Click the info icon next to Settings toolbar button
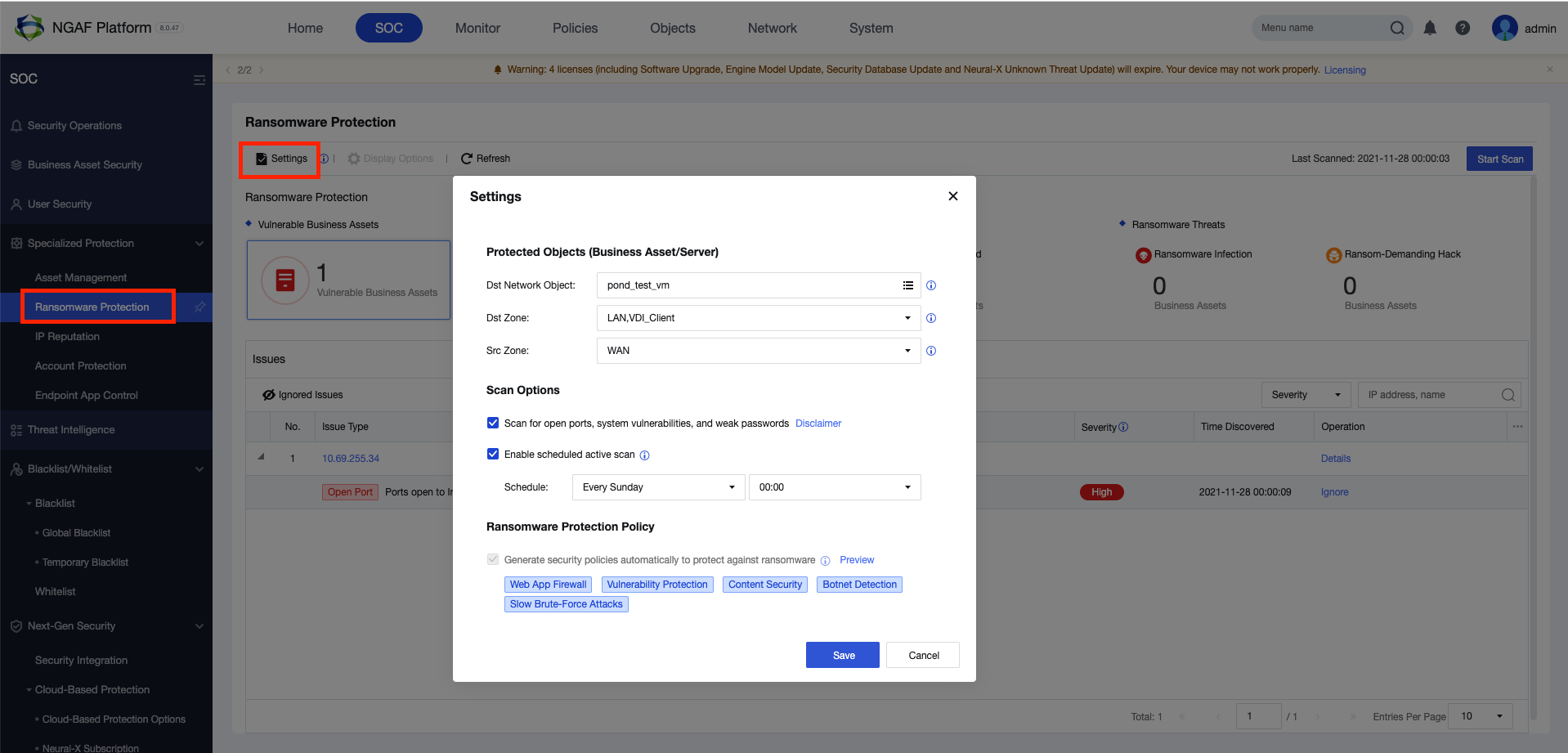 pos(325,159)
